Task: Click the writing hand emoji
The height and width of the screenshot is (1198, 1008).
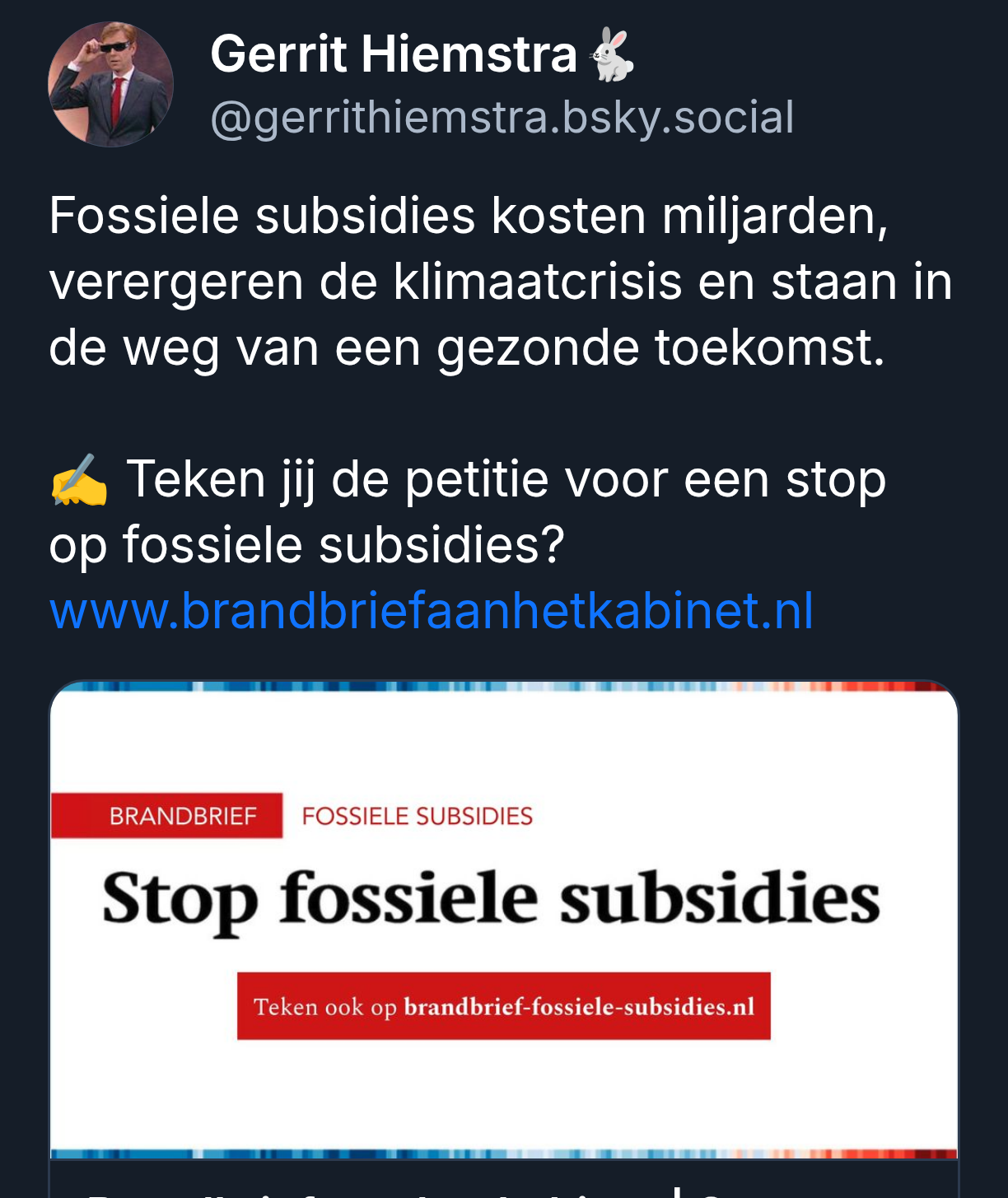Action: 78,481
